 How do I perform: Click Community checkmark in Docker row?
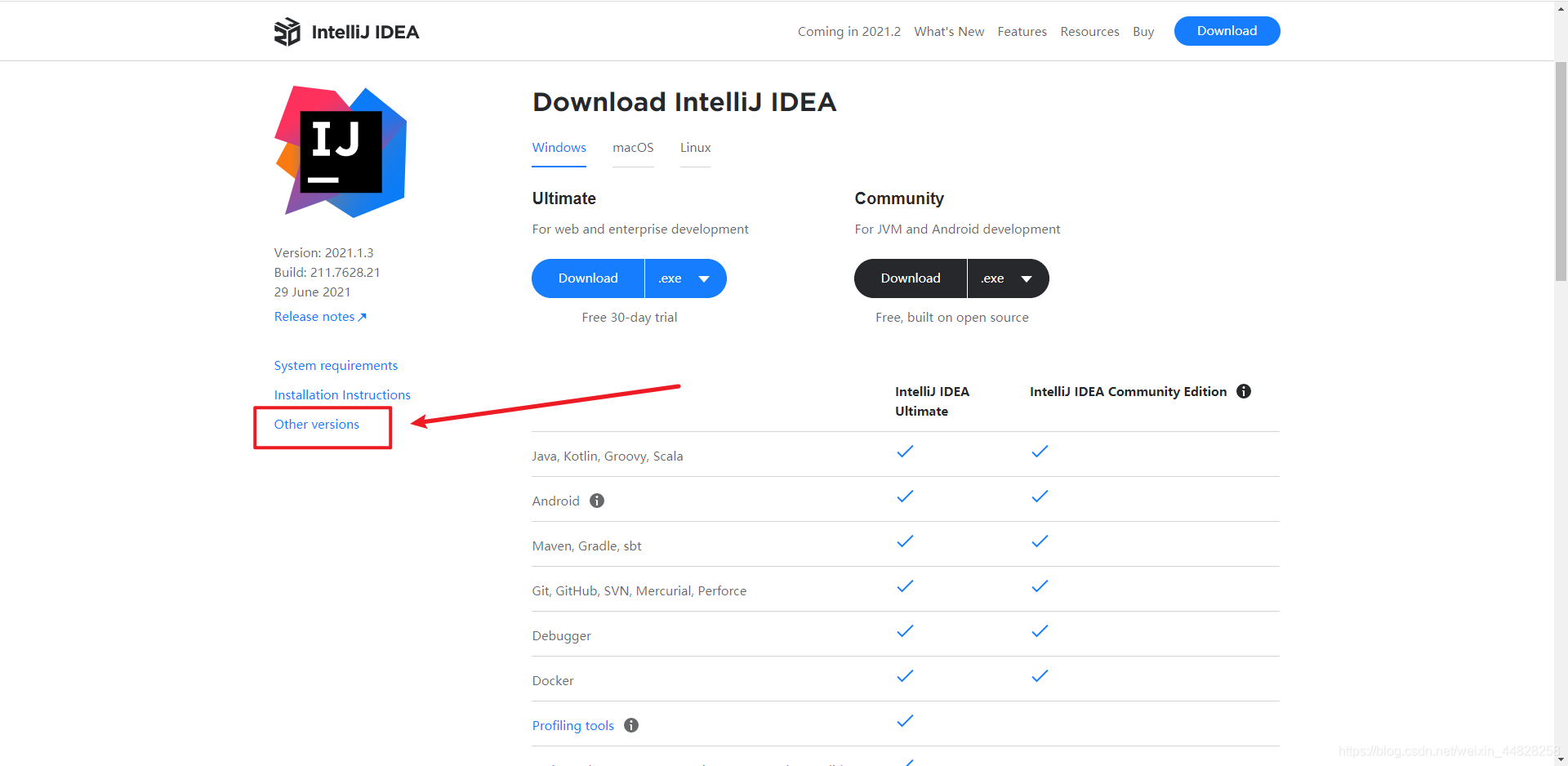(x=1040, y=676)
